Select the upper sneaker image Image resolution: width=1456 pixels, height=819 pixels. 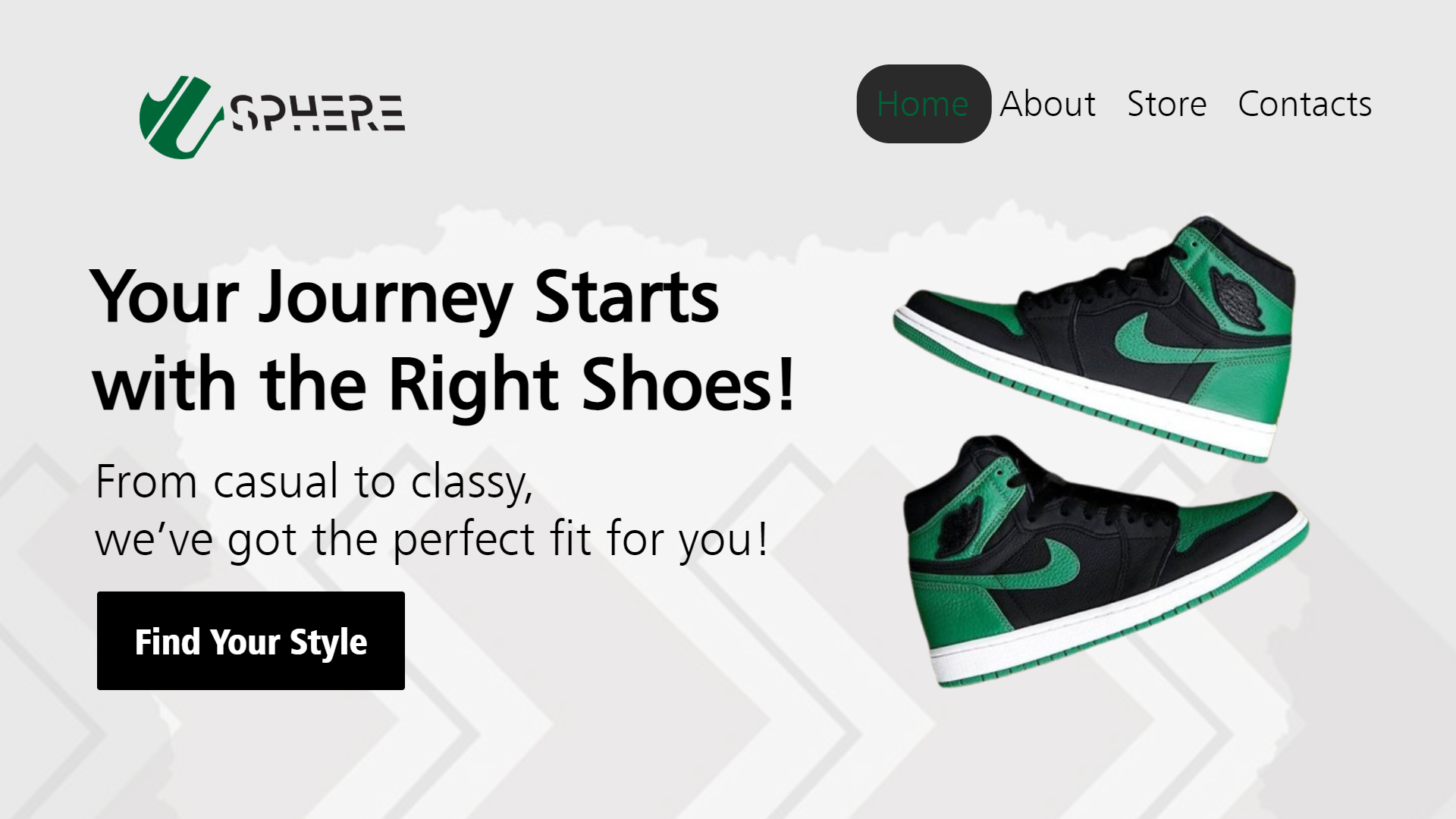tap(1094, 339)
